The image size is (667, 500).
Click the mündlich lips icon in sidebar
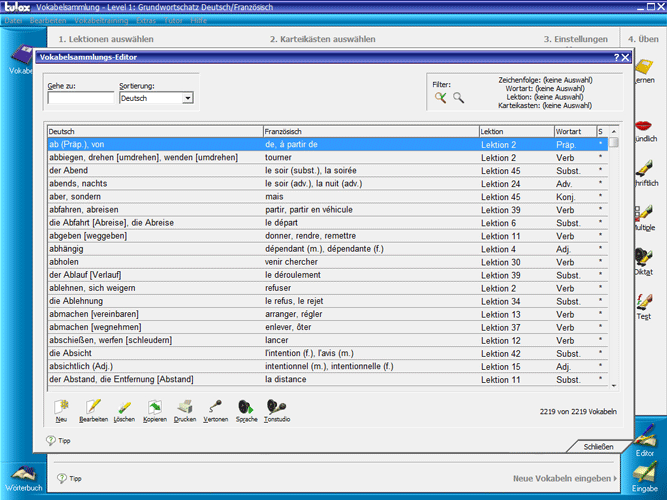(x=644, y=126)
